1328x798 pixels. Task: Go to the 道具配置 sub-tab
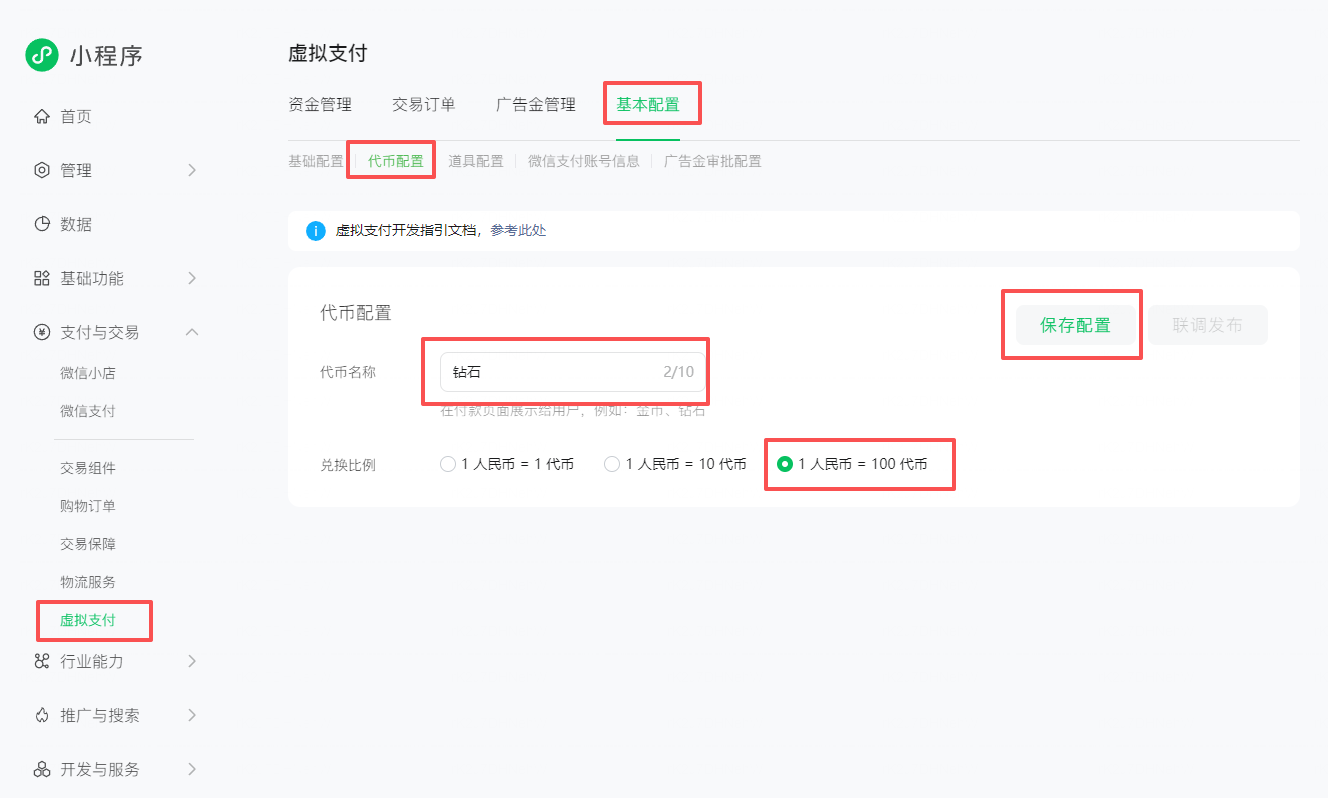click(x=476, y=161)
